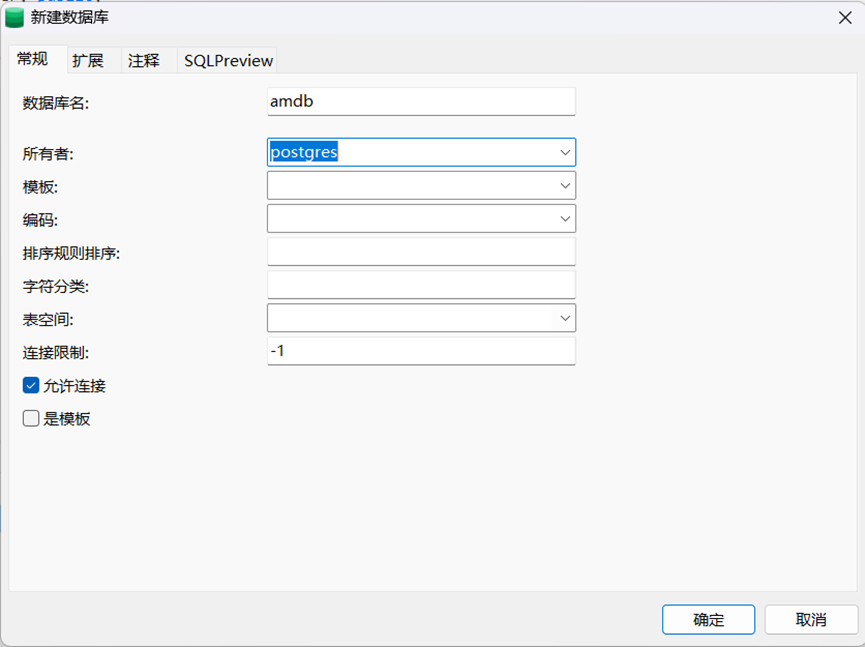Click the 连接限制 field showing -1
This screenshot has height=647, width=865.
[x=420, y=351]
